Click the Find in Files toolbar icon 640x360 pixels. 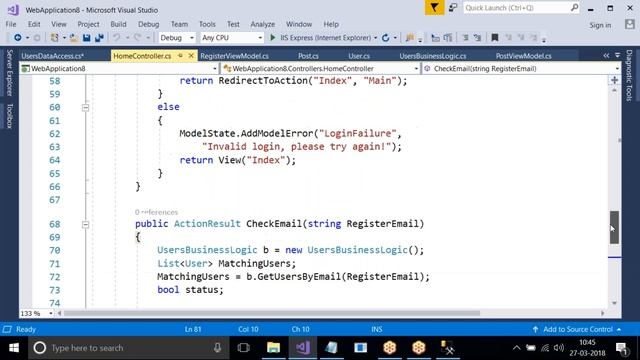409,38
